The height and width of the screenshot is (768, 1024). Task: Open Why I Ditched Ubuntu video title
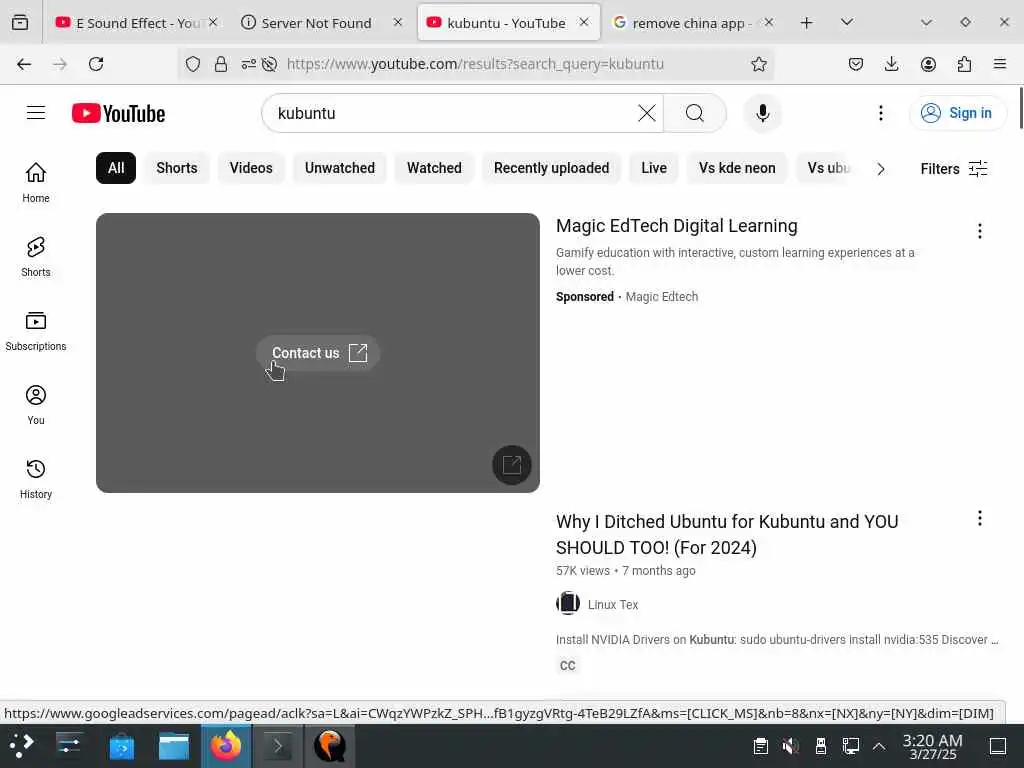(727, 534)
